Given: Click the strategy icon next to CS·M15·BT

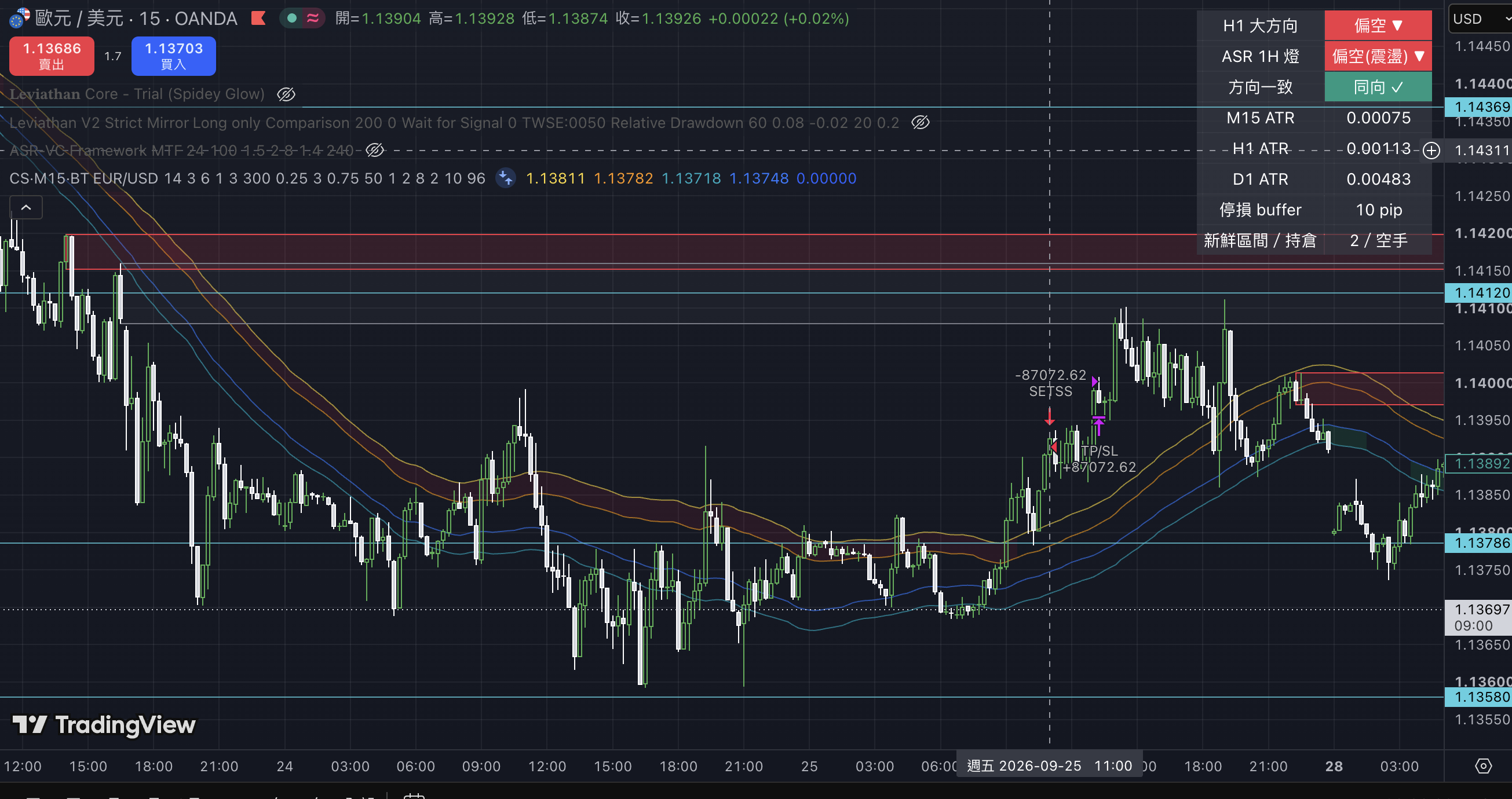Looking at the screenshot, I should [505, 178].
